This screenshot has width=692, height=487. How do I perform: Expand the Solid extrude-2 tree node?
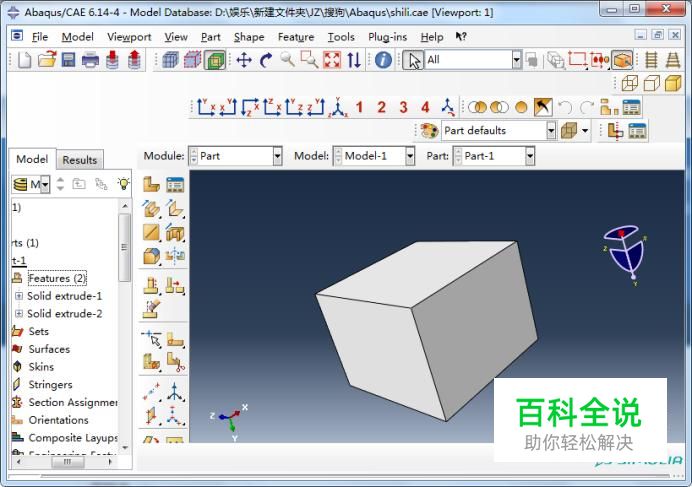click(19, 313)
